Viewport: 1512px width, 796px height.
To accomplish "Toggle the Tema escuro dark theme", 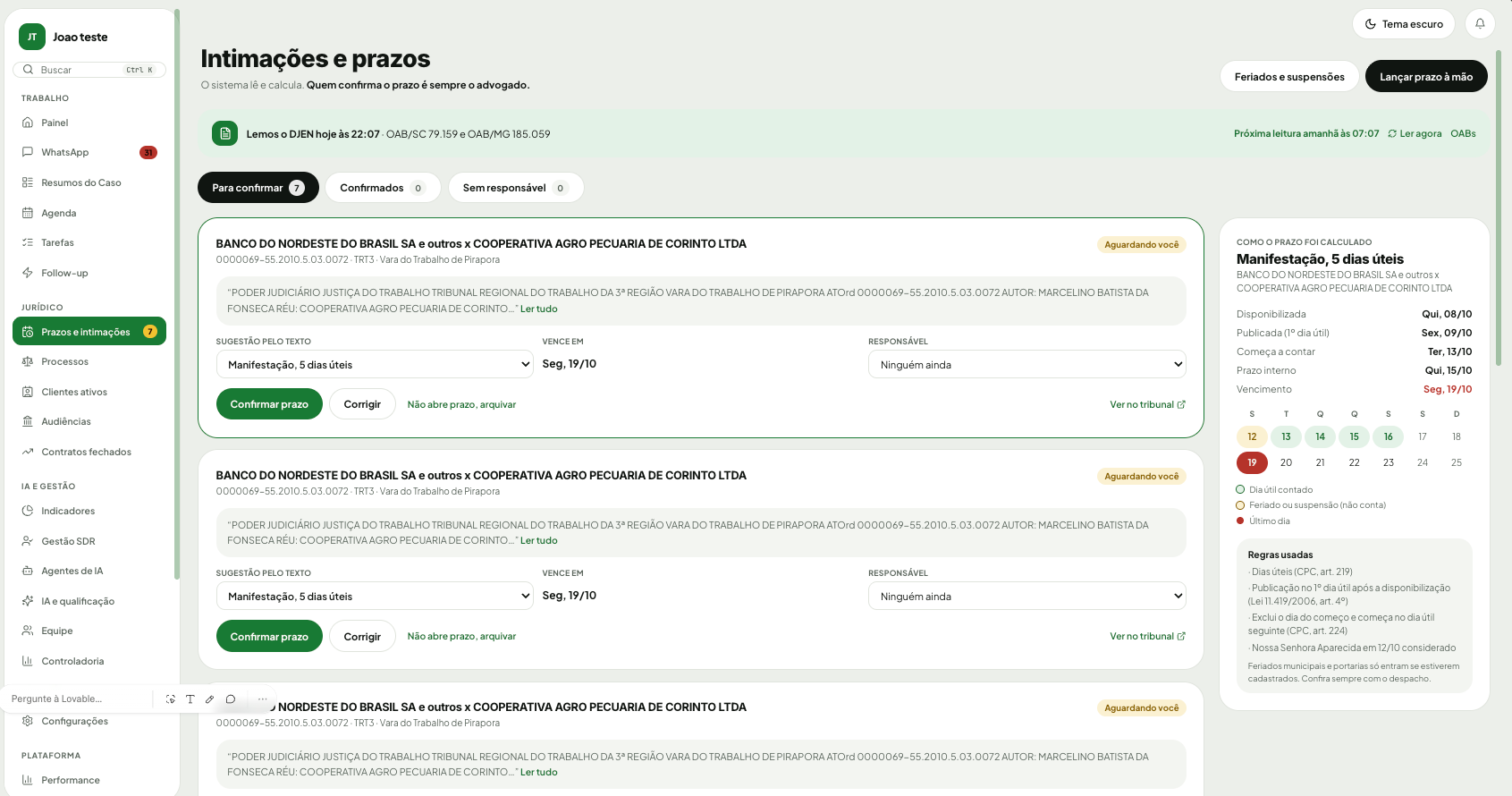I will (1404, 24).
